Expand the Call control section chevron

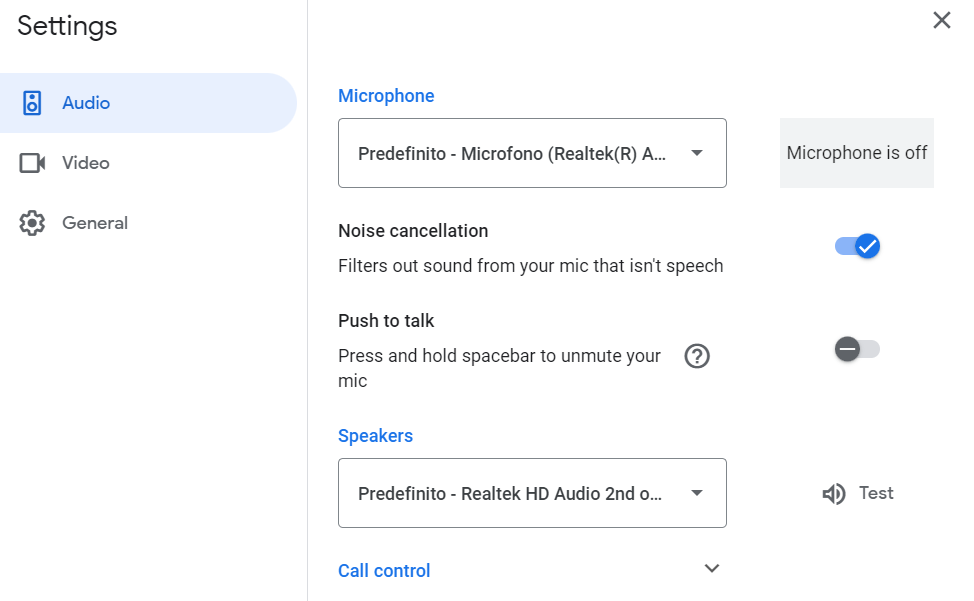pos(712,569)
